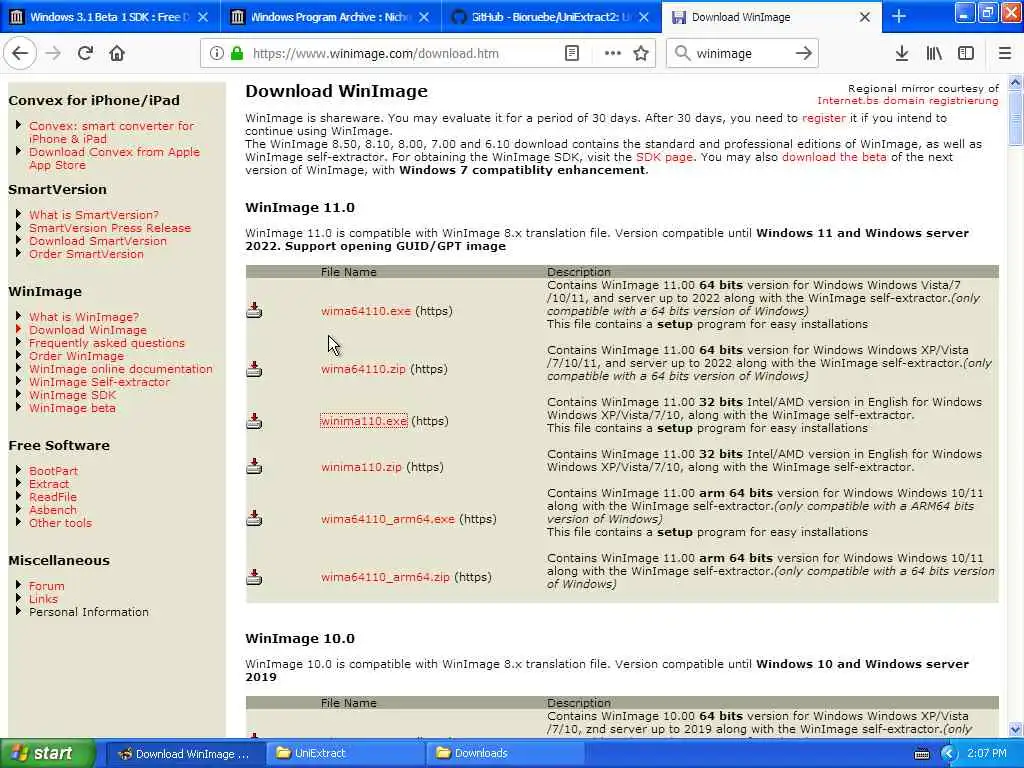Screen dimensions: 1024x768
Task: Click the browser Forward arrow button
Action: click(x=53, y=54)
